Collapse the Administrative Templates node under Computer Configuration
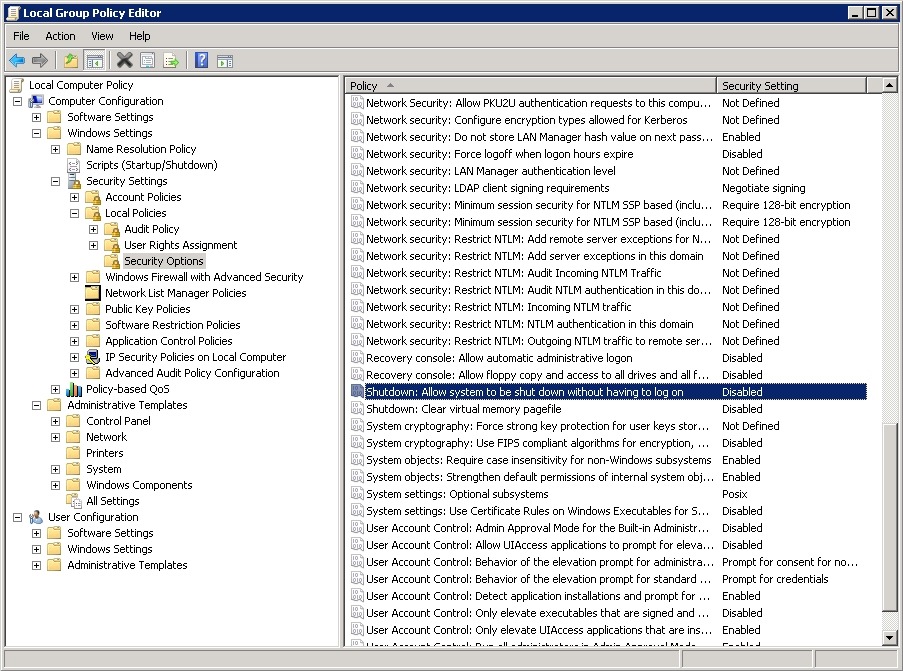 37,405
